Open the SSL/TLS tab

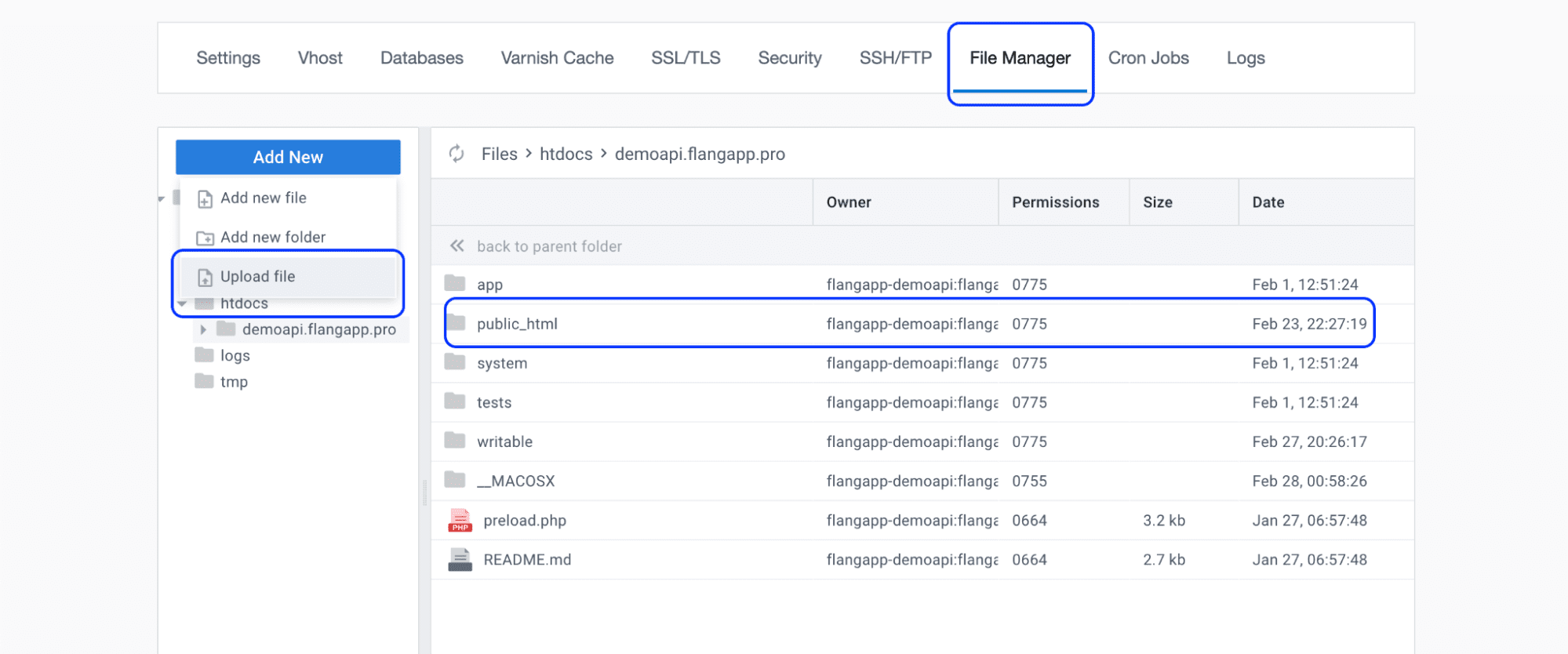pyautogui.click(x=685, y=58)
